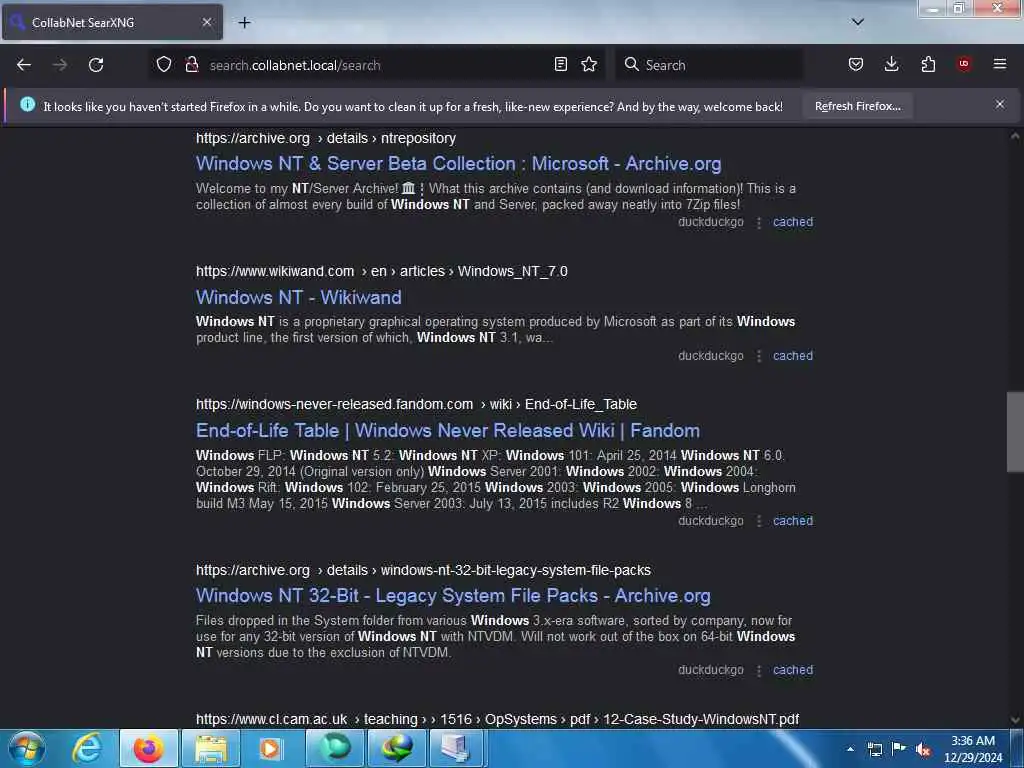Select the CollabNet SearXNG tab

112,22
